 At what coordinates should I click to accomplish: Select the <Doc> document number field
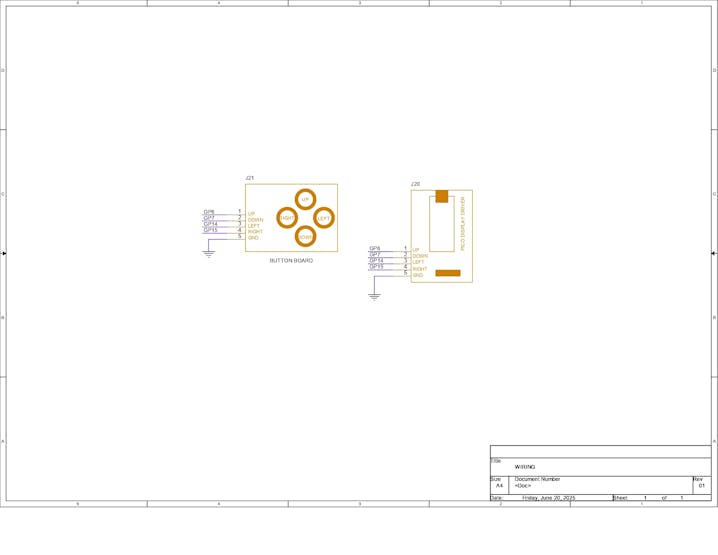522,485
